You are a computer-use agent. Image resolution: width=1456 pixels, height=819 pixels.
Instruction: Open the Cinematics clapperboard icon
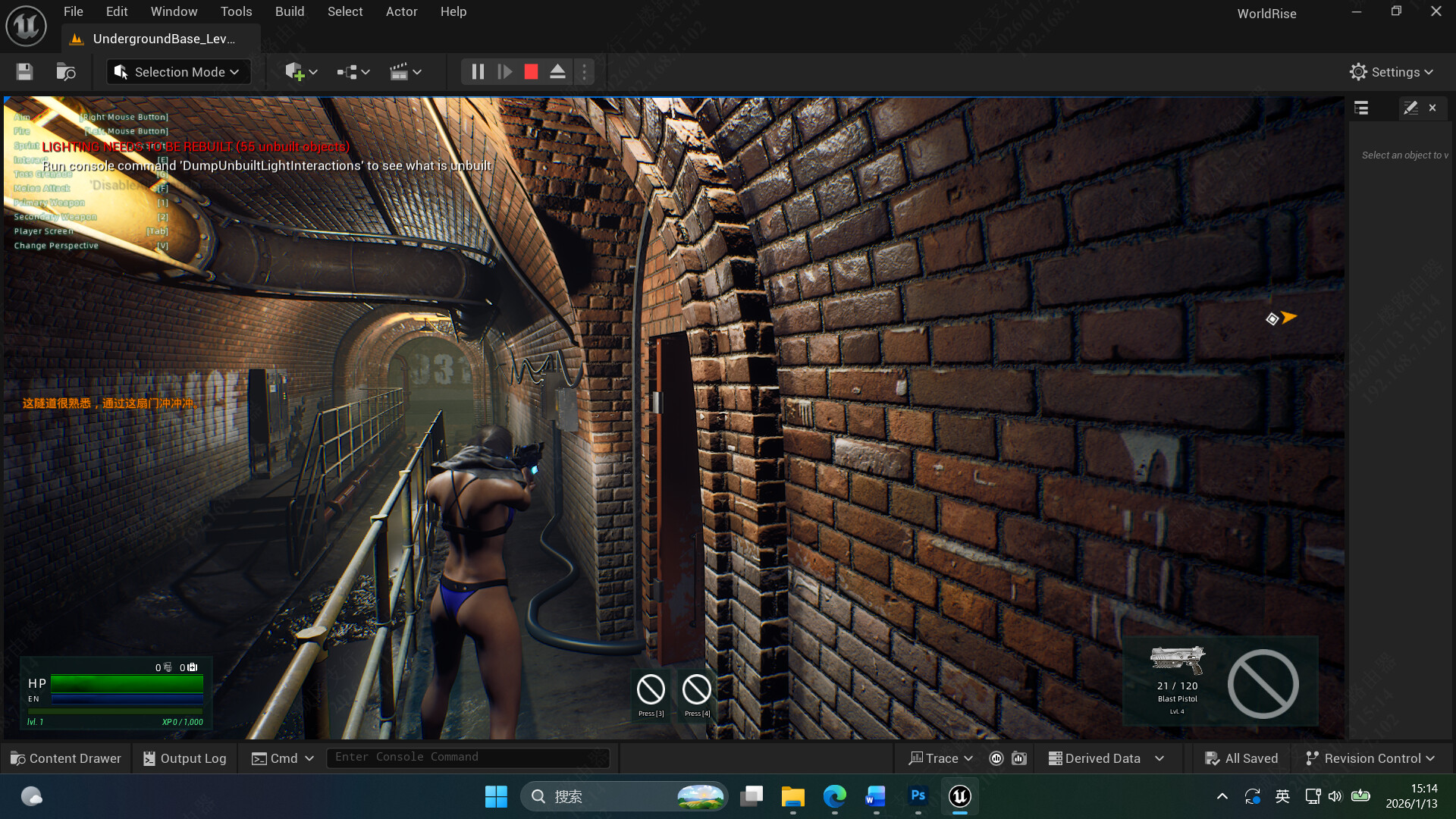[x=401, y=71]
